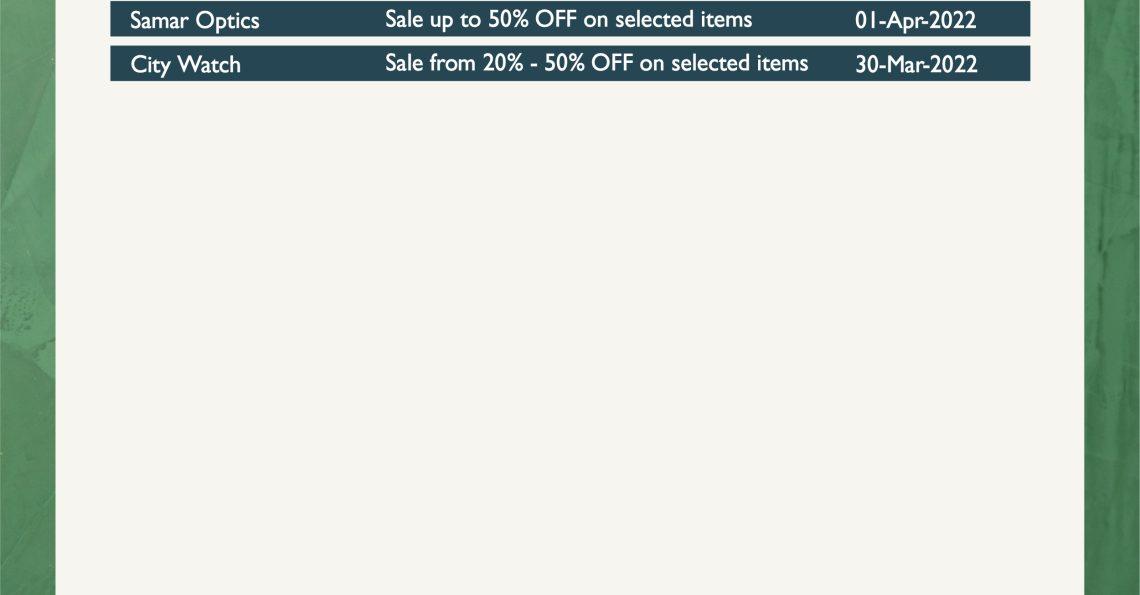Select the City Watch store name

[185, 64]
